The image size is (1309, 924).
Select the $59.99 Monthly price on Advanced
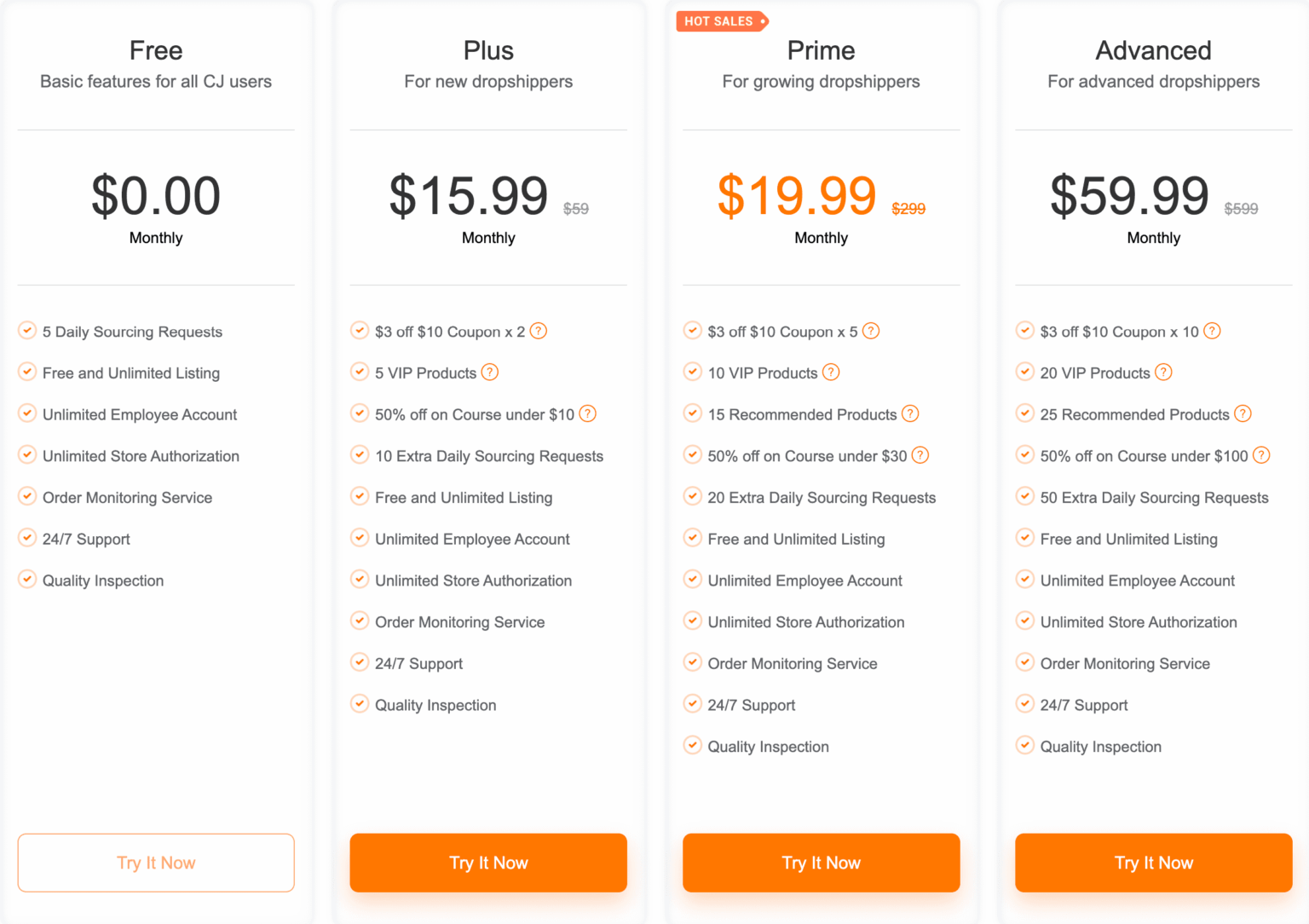click(x=1130, y=197)
